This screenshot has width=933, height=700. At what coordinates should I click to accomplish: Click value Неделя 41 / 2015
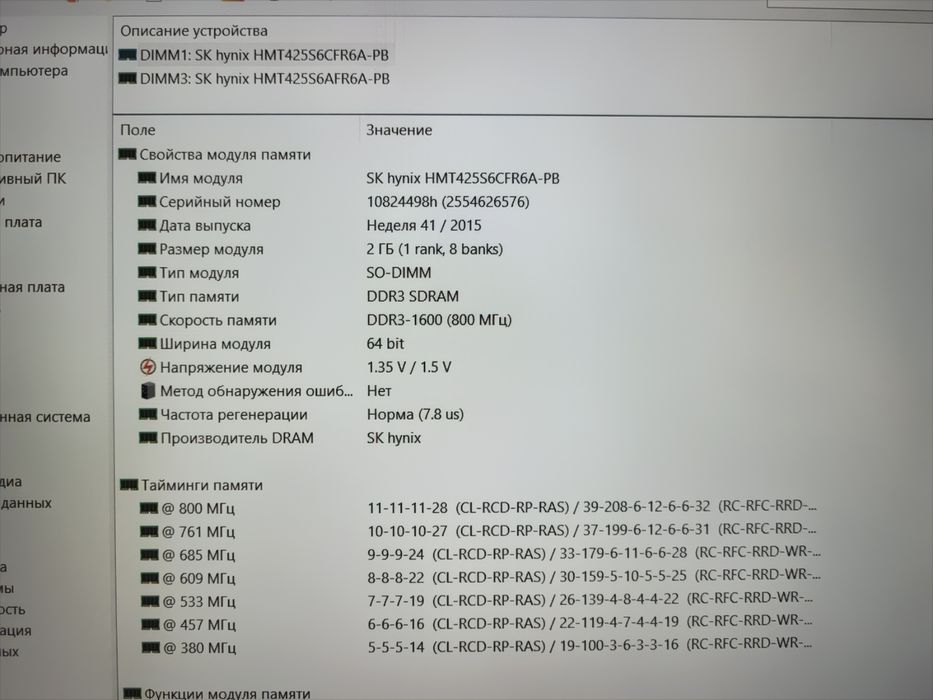(x=424, y=226)
